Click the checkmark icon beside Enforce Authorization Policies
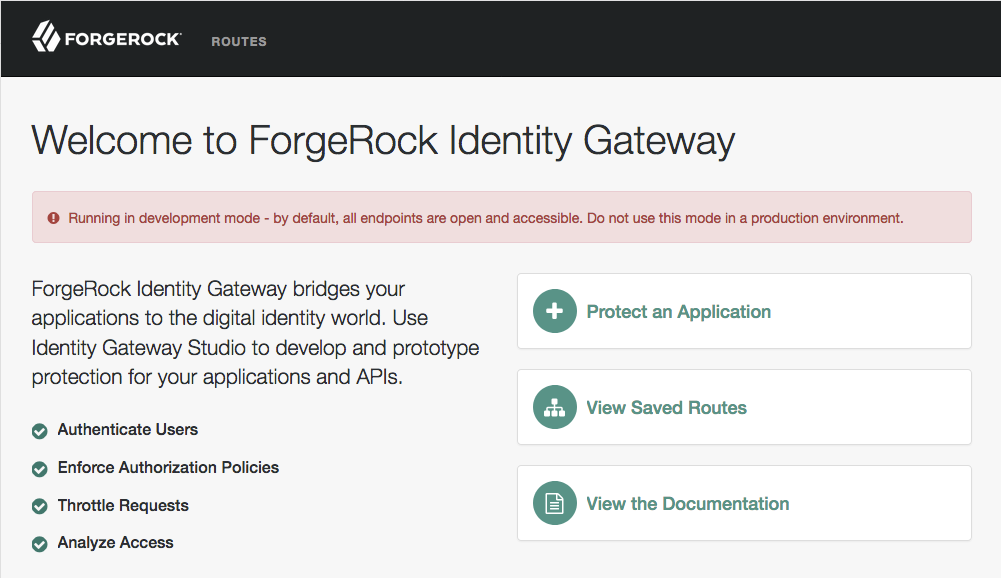 [40, 469]
